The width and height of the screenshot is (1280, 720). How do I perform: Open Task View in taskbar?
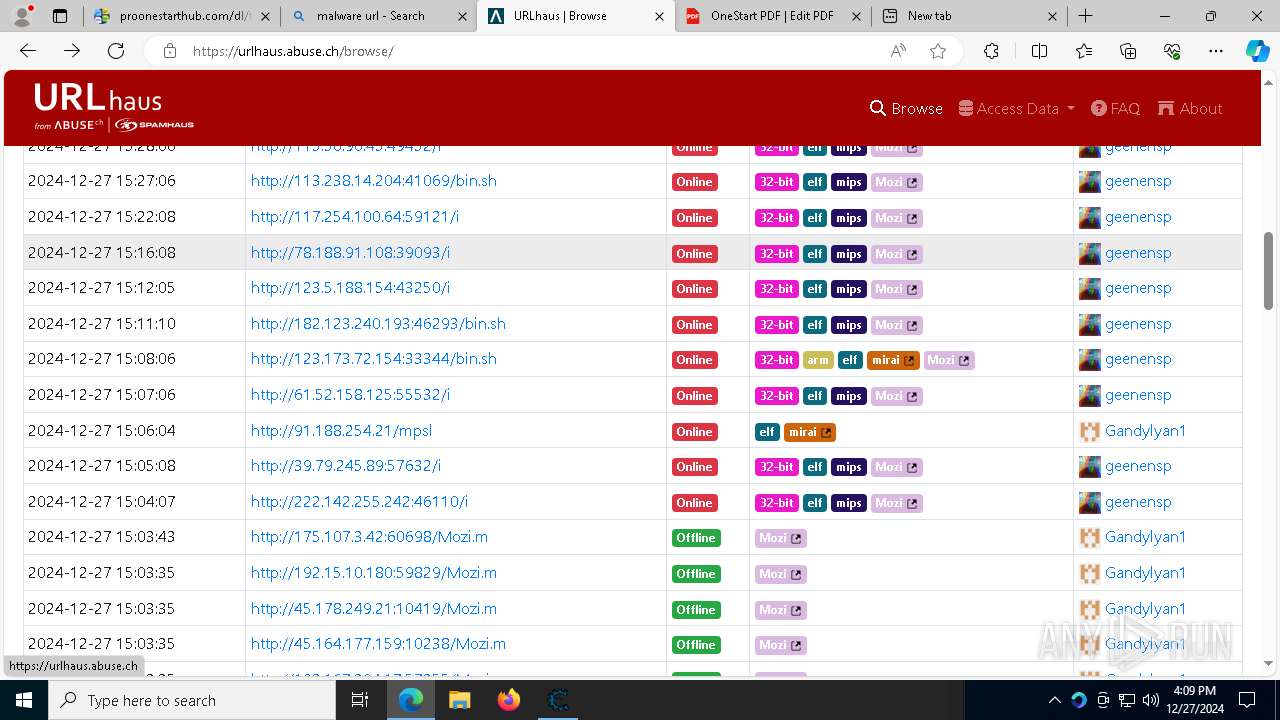click(360, 700)
